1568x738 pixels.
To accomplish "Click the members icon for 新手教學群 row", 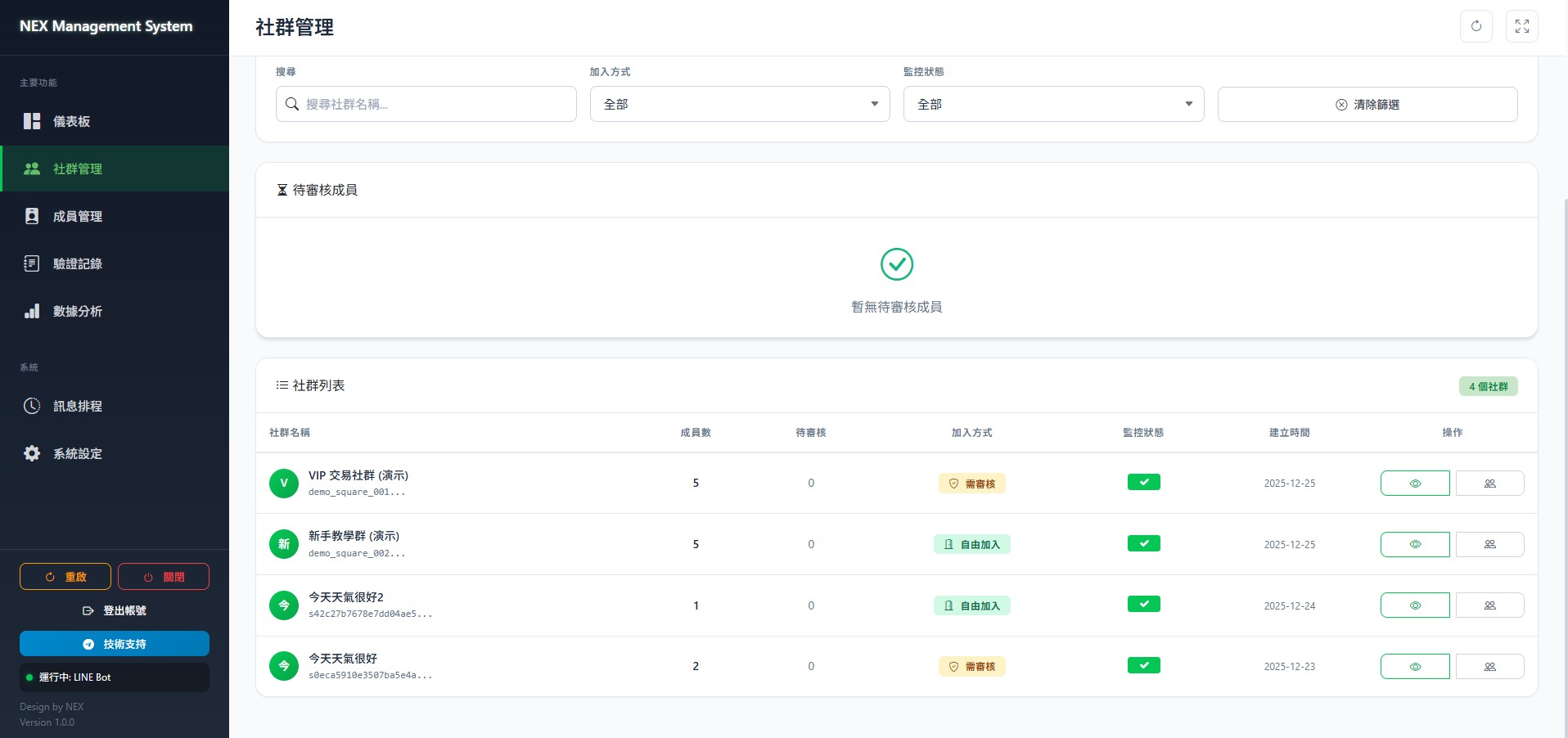I will pyautogui.click(x=1489, y=544).
